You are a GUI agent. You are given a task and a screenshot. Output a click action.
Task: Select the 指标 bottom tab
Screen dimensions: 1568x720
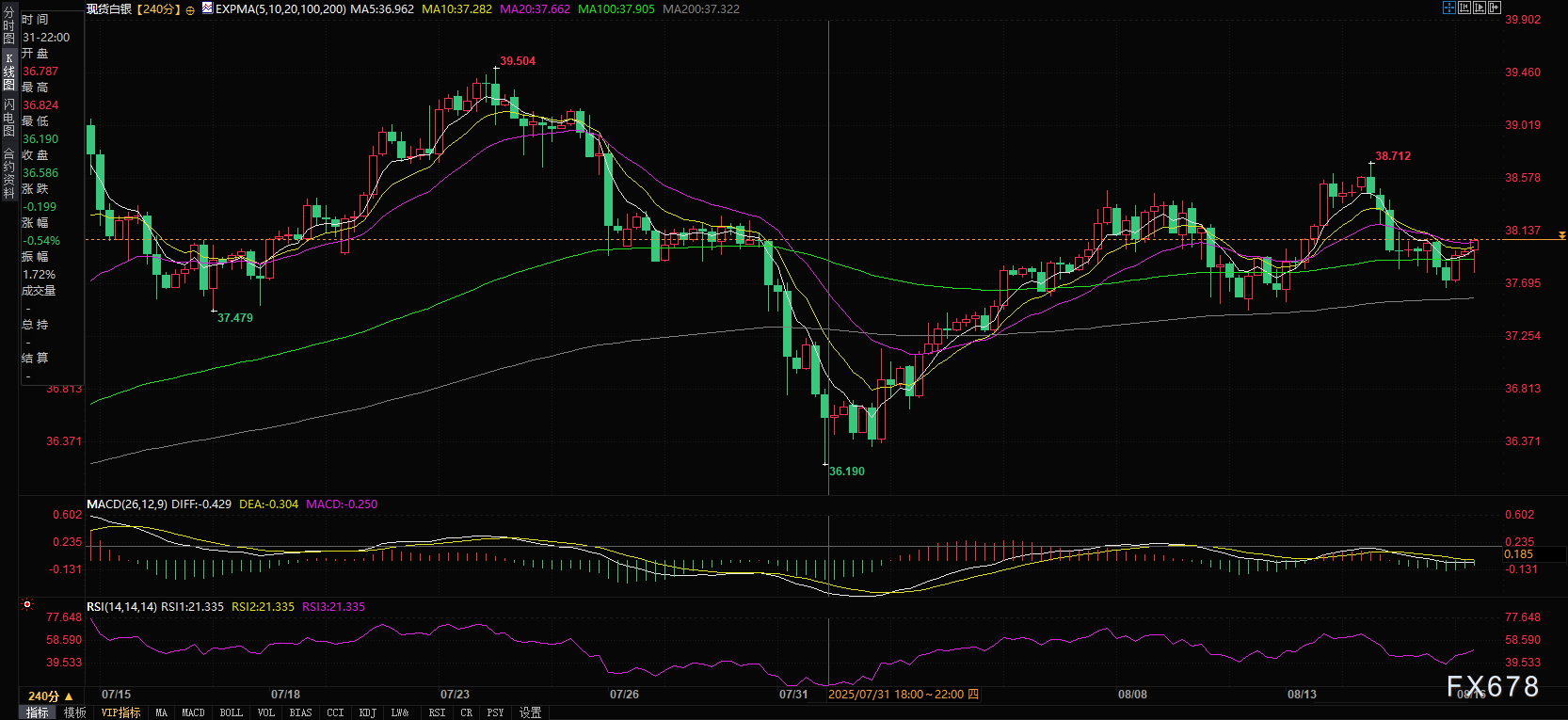click(38, 712)
